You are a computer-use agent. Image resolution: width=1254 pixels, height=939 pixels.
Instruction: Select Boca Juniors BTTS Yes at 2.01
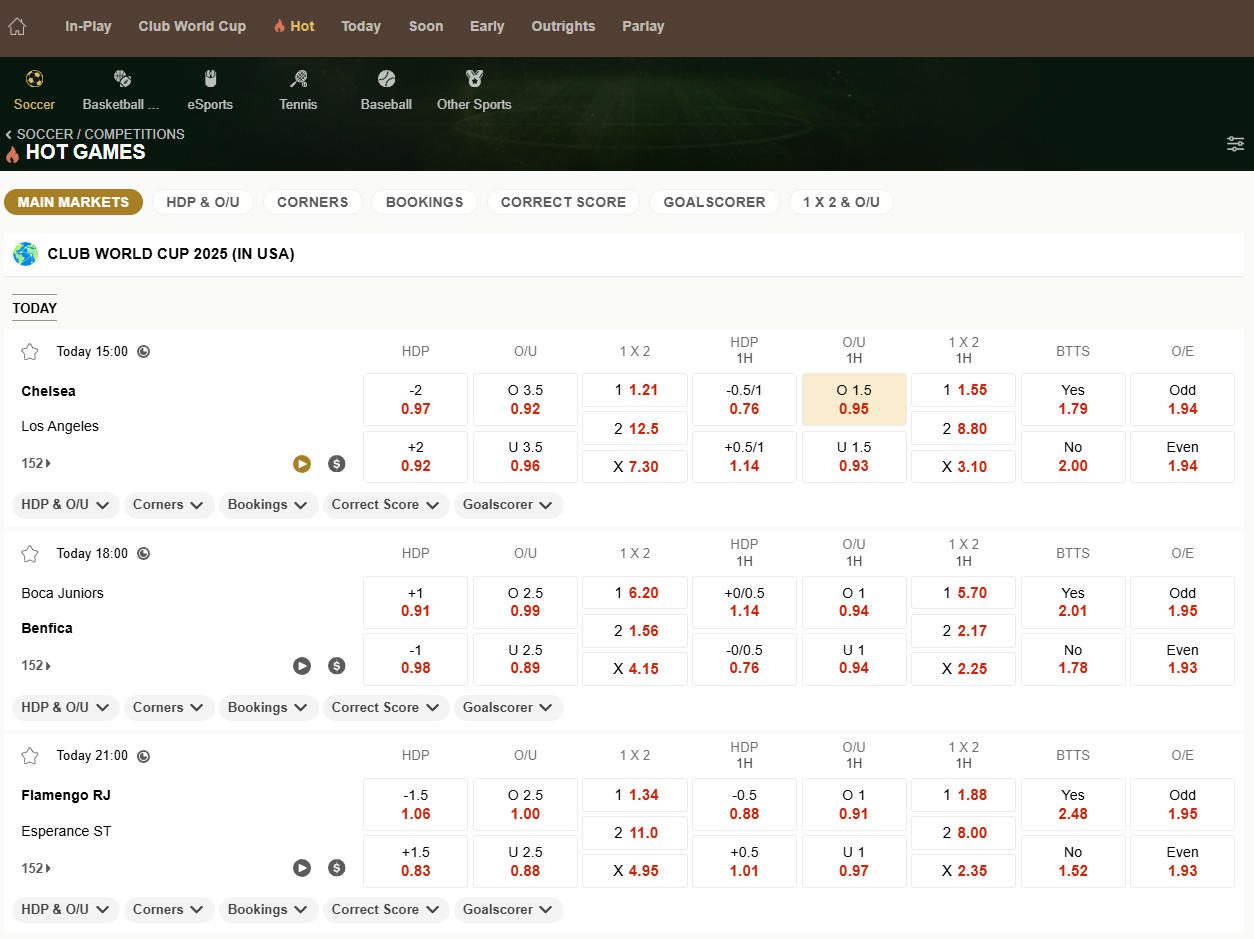(x=1073, y=602)
